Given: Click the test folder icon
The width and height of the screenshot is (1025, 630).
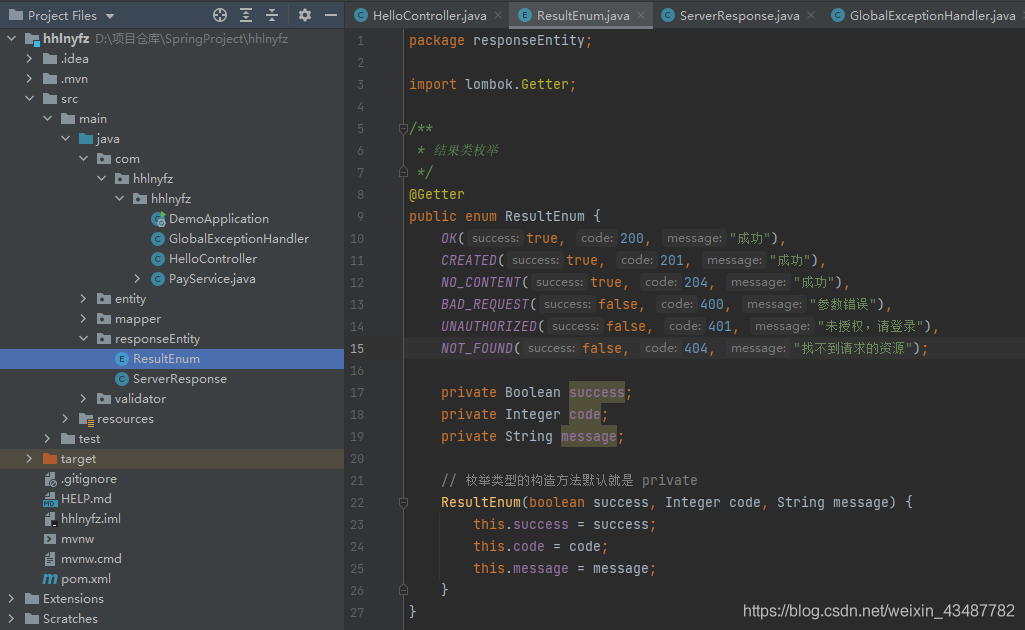Looking at the screenshot, I should (68, 439).
